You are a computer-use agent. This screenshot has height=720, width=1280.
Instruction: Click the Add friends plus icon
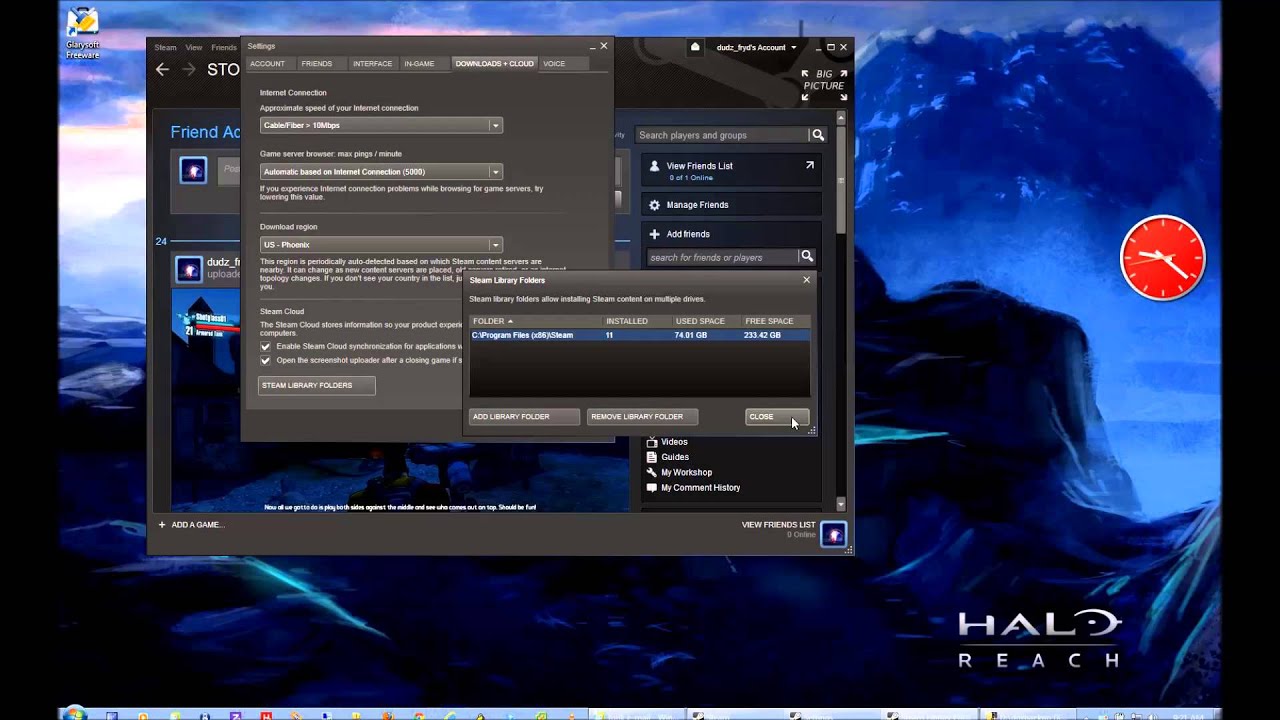[x=654, y=234]
